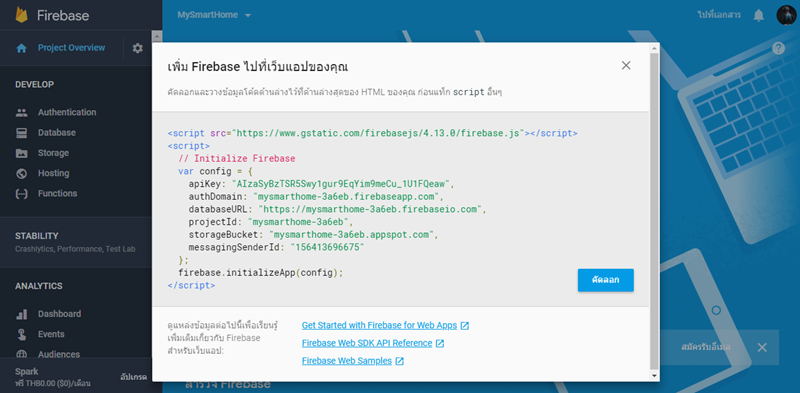Click the apiKey value string

pos(342,184)
